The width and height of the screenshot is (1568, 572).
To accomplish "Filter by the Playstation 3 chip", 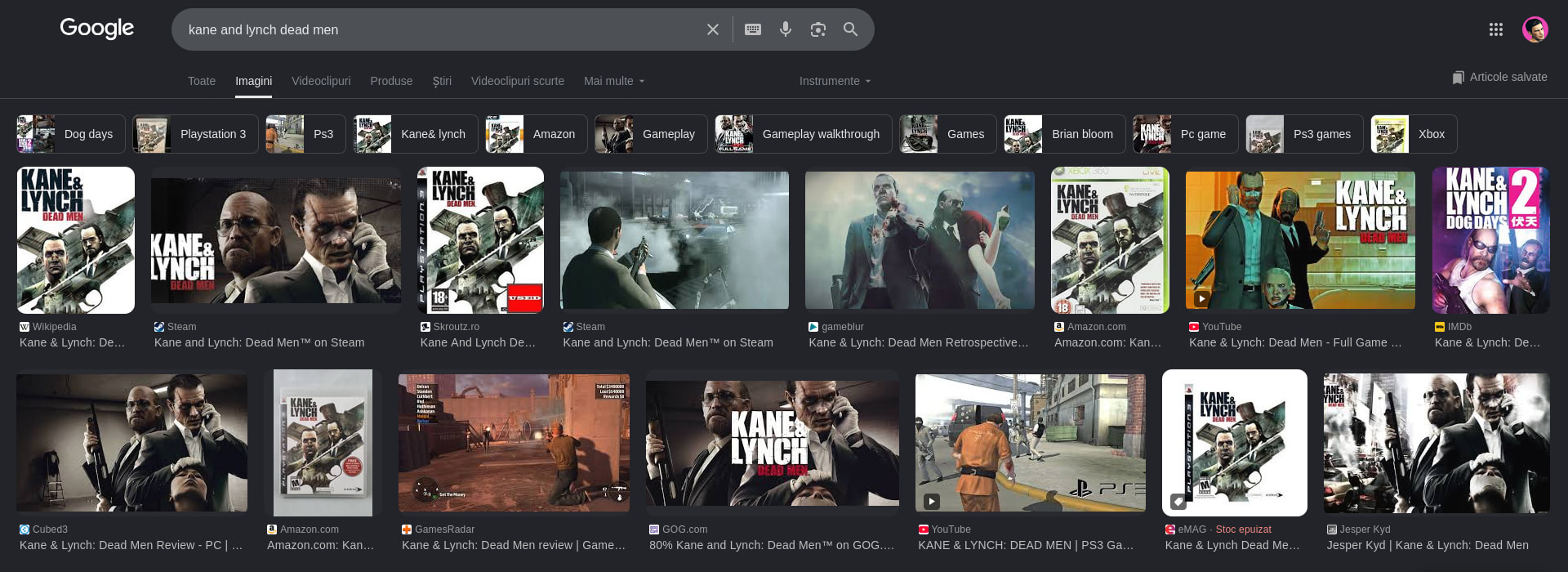I will [195, 134].
